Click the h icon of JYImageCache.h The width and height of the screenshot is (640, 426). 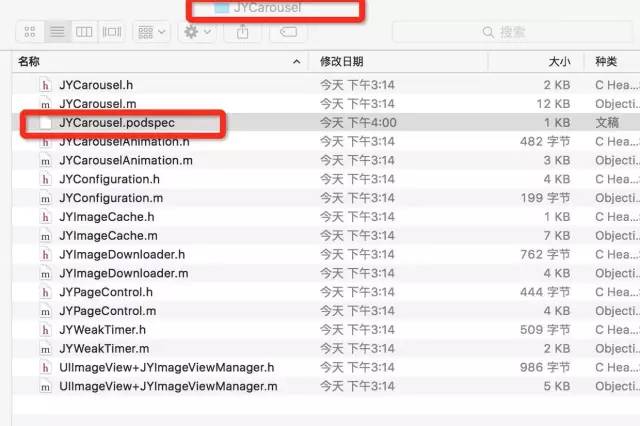click(x=45, y=217)
